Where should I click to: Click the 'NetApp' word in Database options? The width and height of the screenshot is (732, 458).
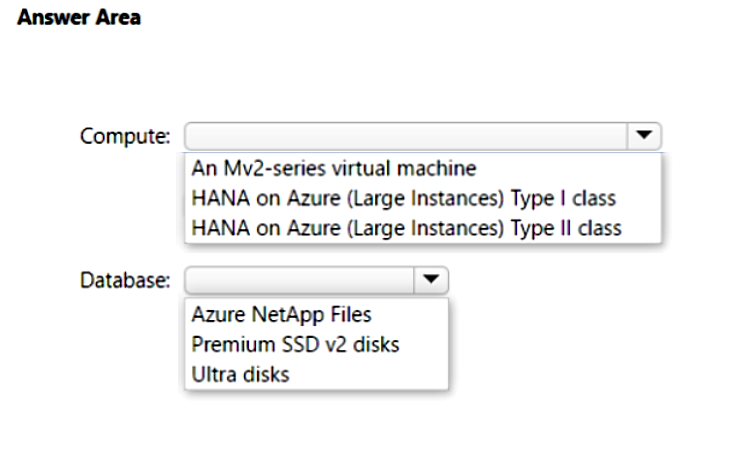[288, 315]
